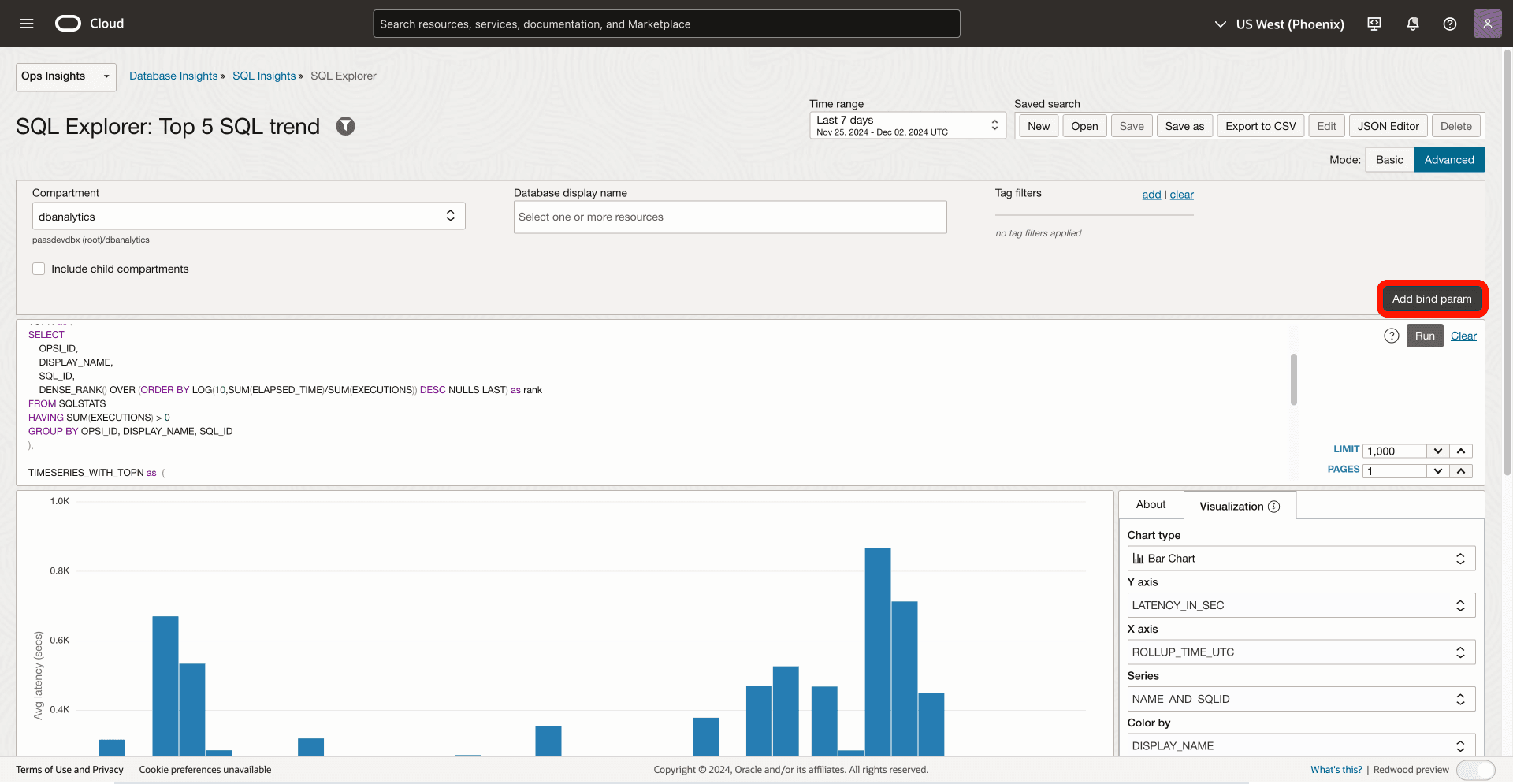Enable the Include child compartments checkbox
Screen dimensions: 1513x784
[x=38, y=269]
